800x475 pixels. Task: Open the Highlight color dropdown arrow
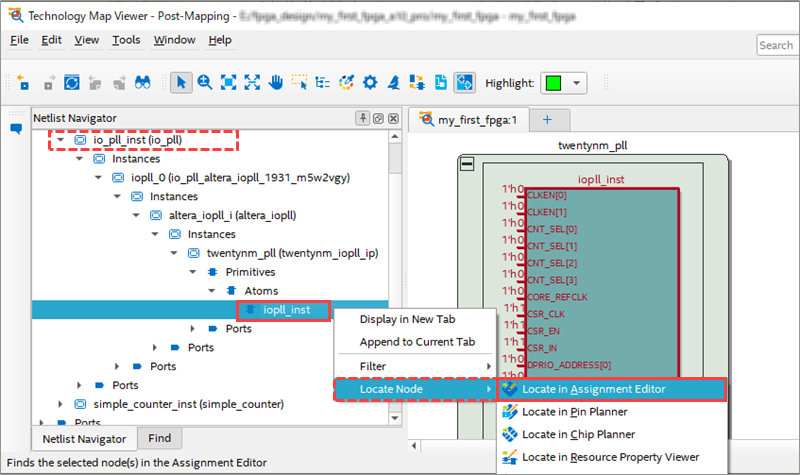(x=577, y=83)
